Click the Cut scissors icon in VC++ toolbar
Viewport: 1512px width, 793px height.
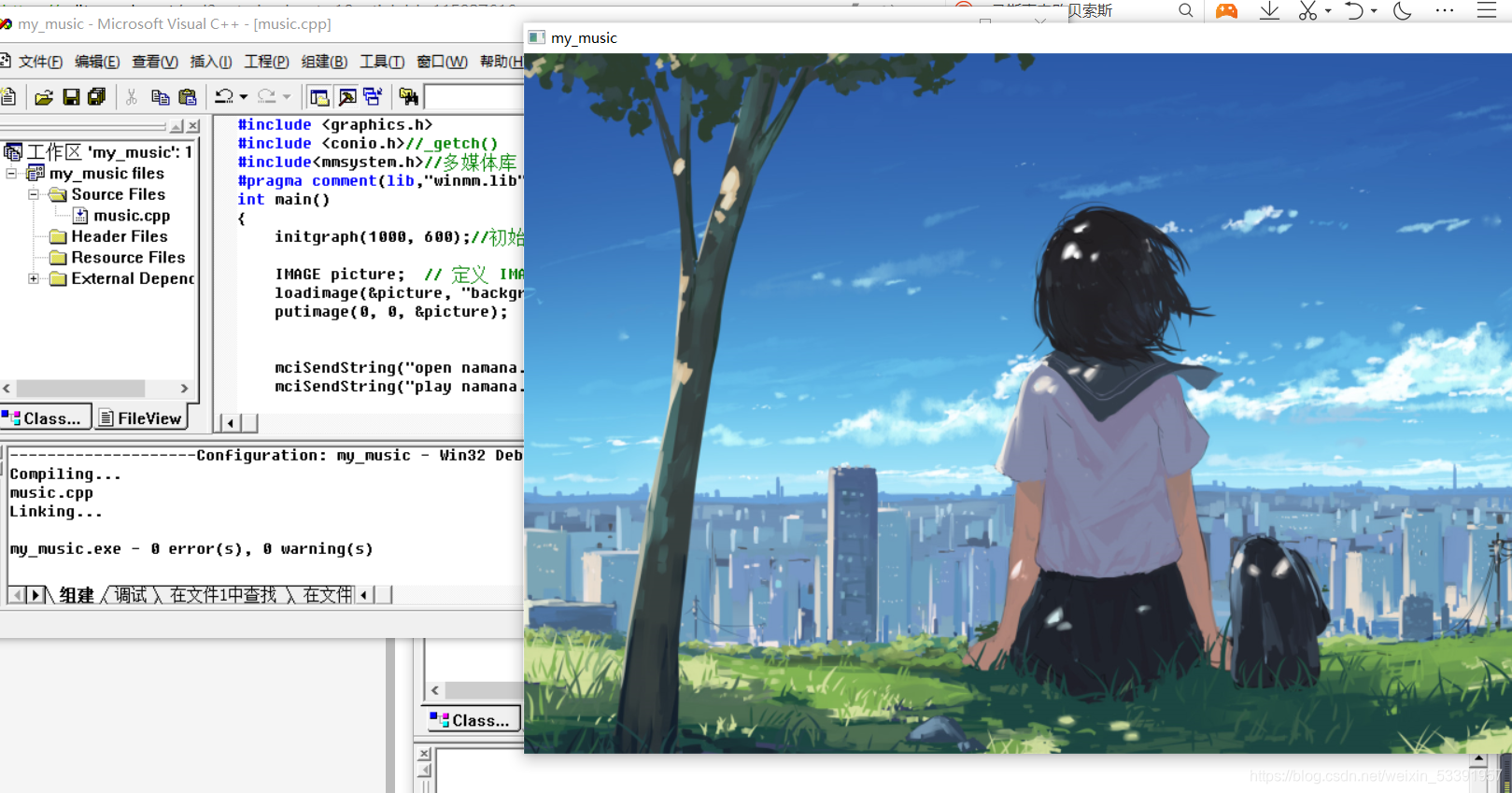132,97
